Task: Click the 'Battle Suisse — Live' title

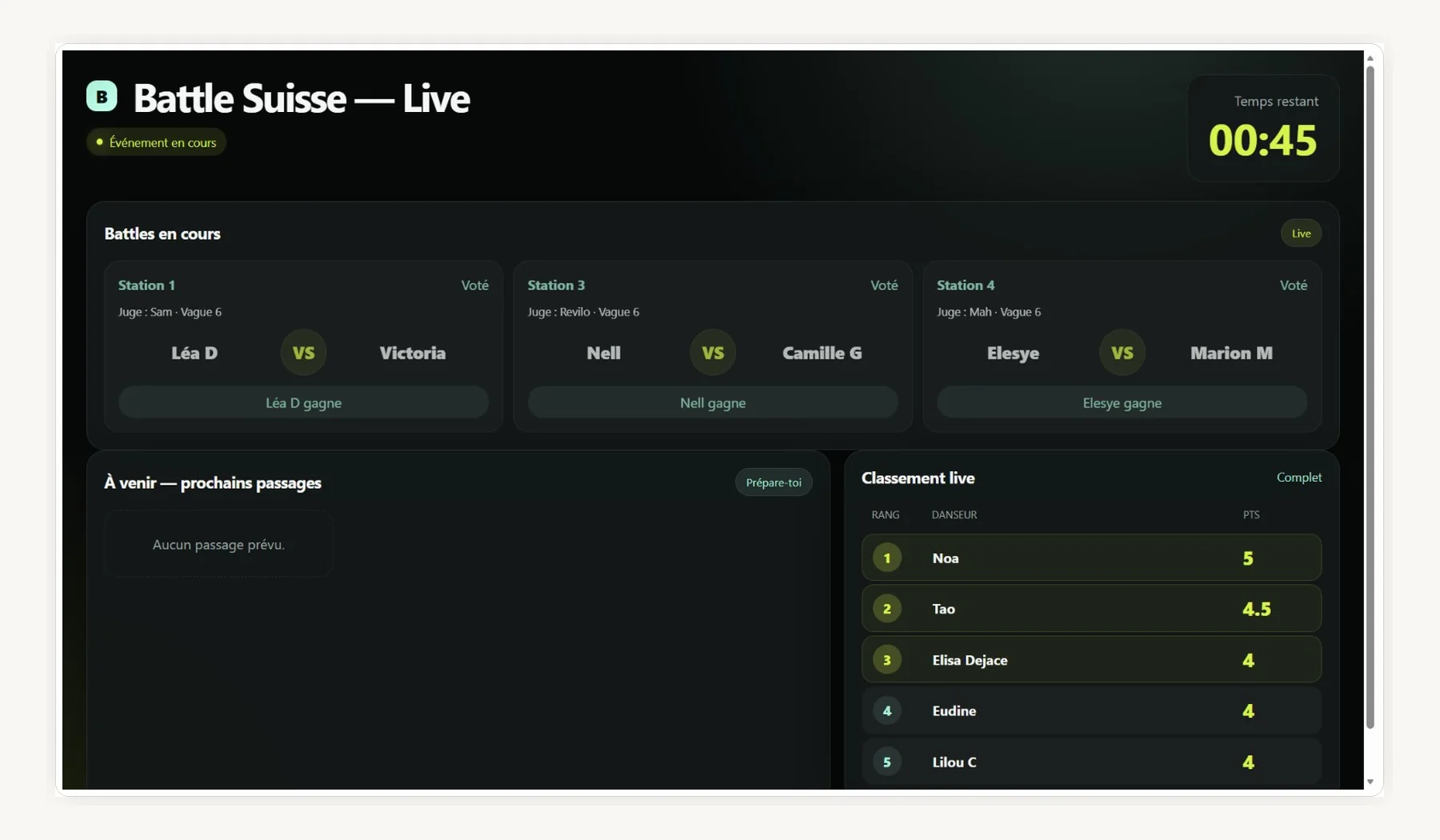Action: (302, 98)
